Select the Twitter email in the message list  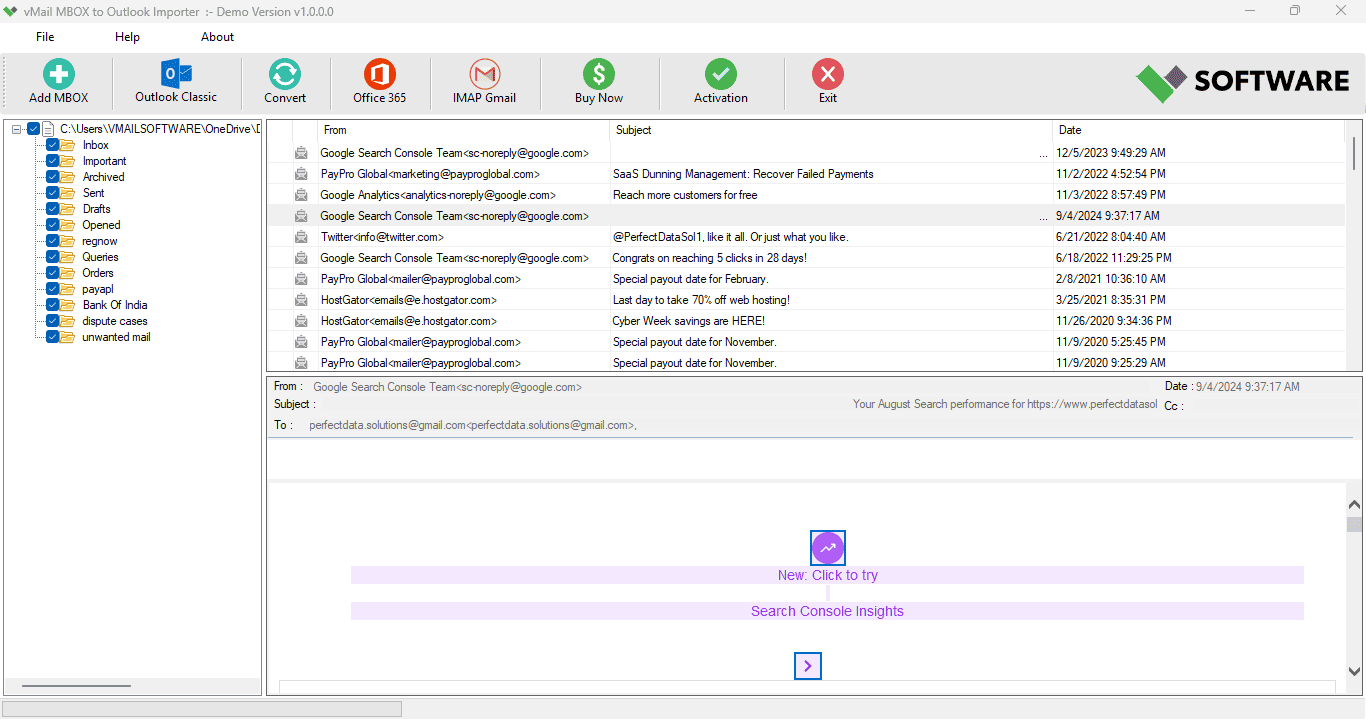click(x=382, y=237)
